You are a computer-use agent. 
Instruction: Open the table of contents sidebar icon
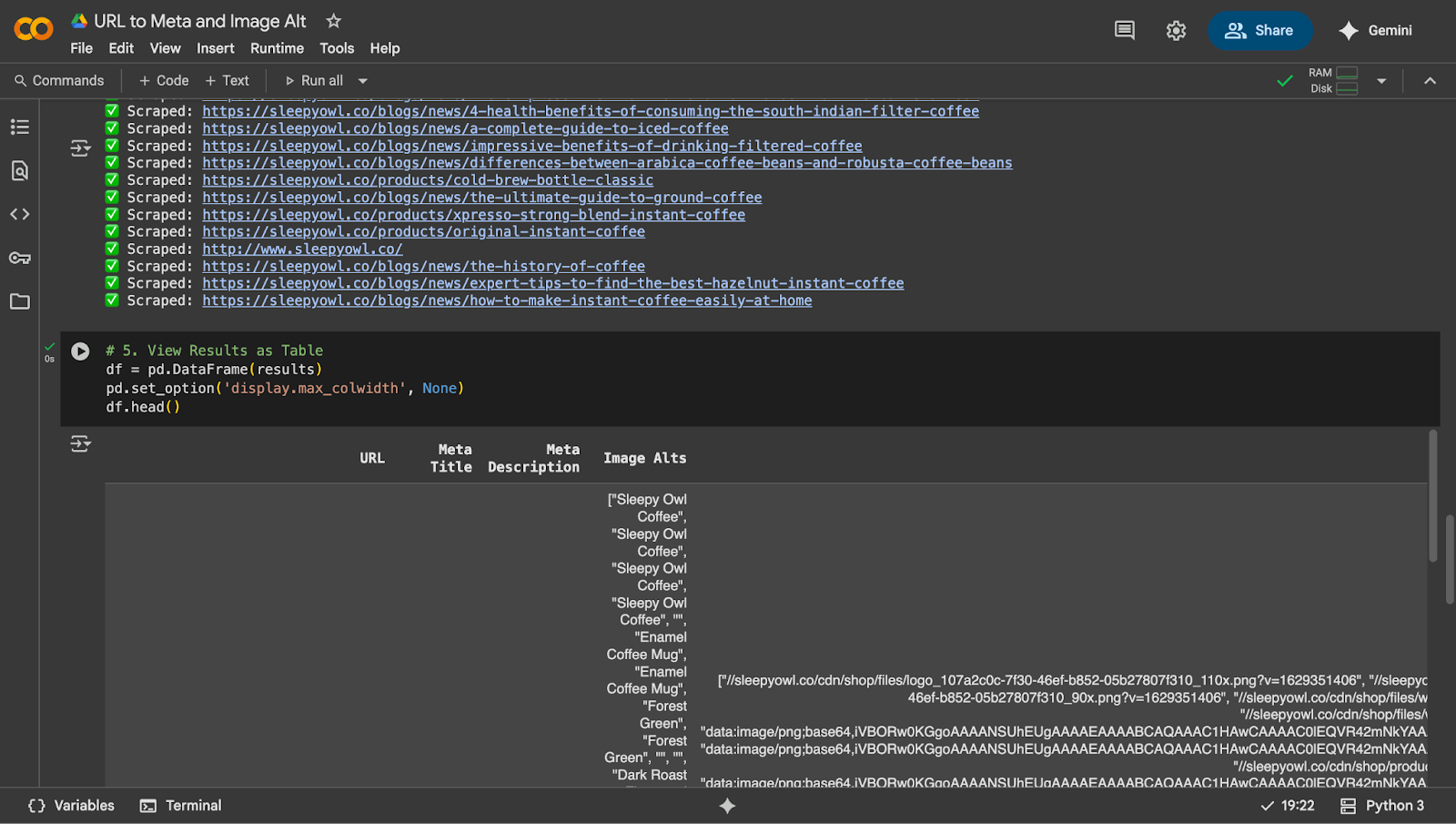[20, 127]
